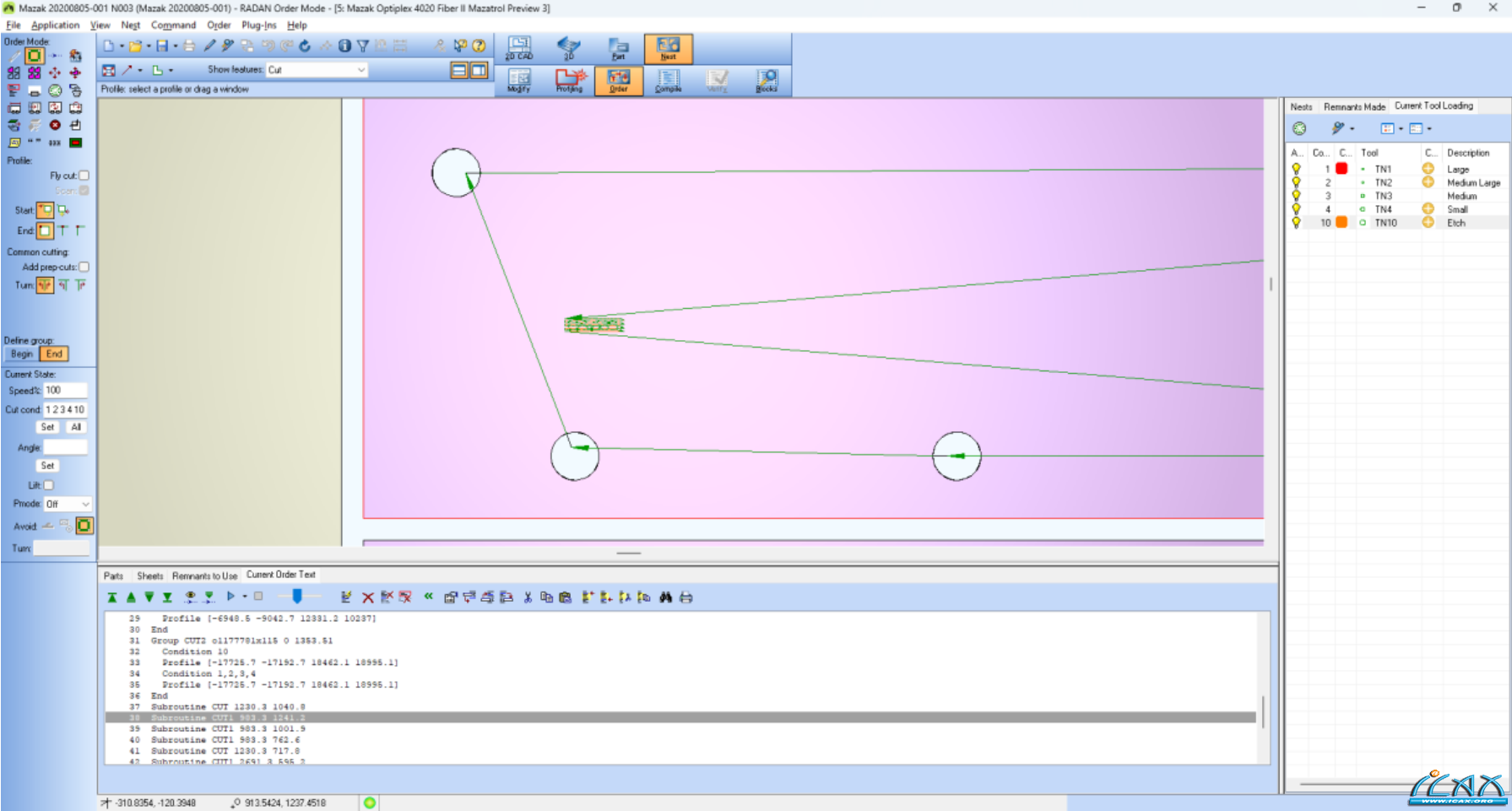The height and width of the screenshot is (811, 1512).
Task: Toggle the light bulb for tool TN3
Action: tap(1296, 196)
